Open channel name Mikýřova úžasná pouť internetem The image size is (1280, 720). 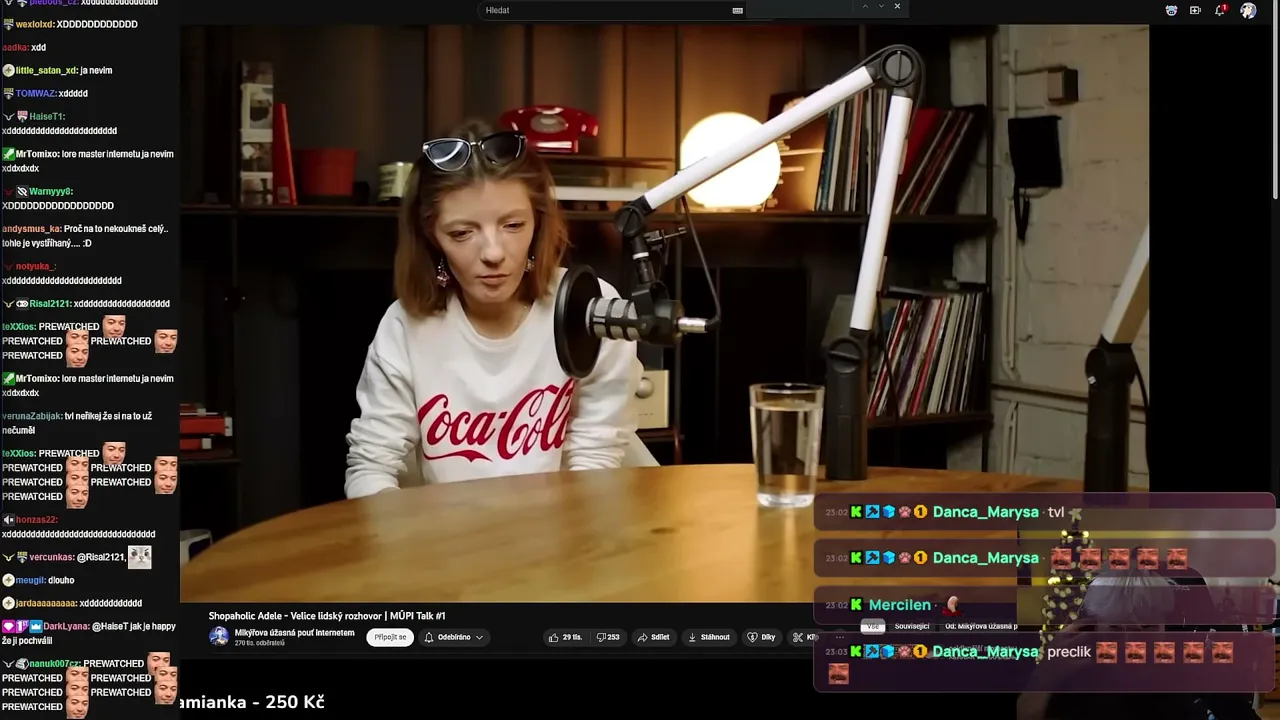pos(294,632)
